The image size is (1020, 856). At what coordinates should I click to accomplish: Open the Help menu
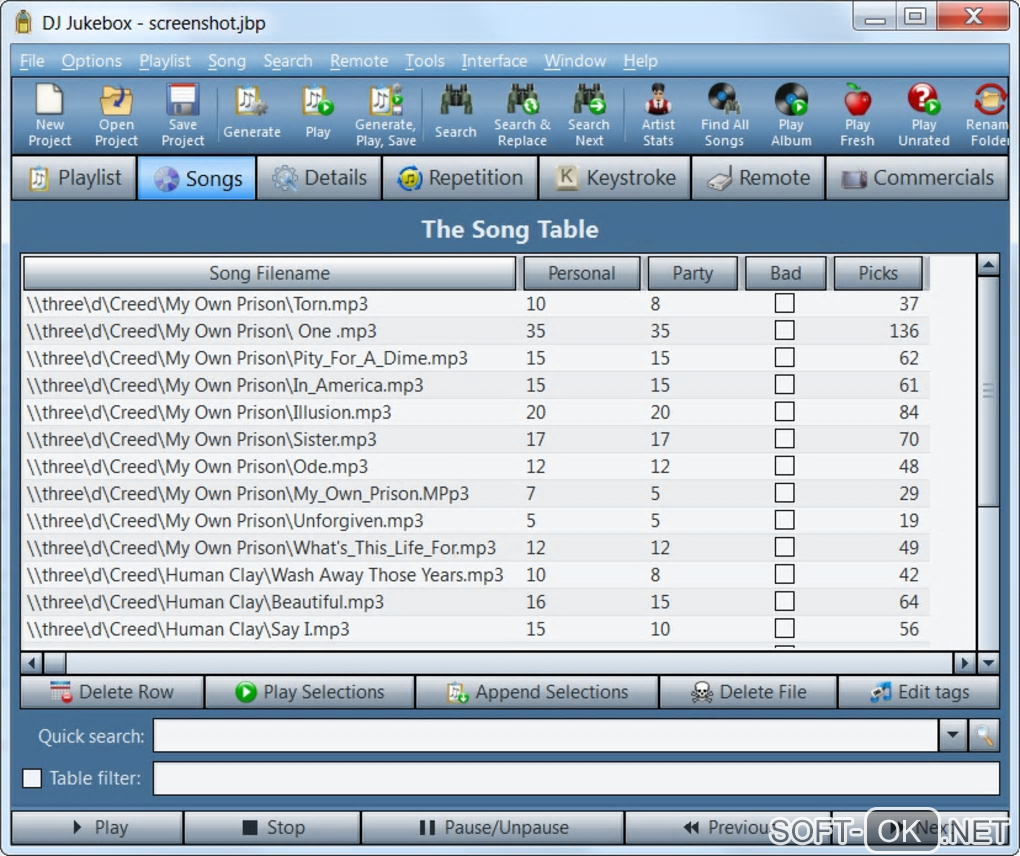(x=641, y=61)
